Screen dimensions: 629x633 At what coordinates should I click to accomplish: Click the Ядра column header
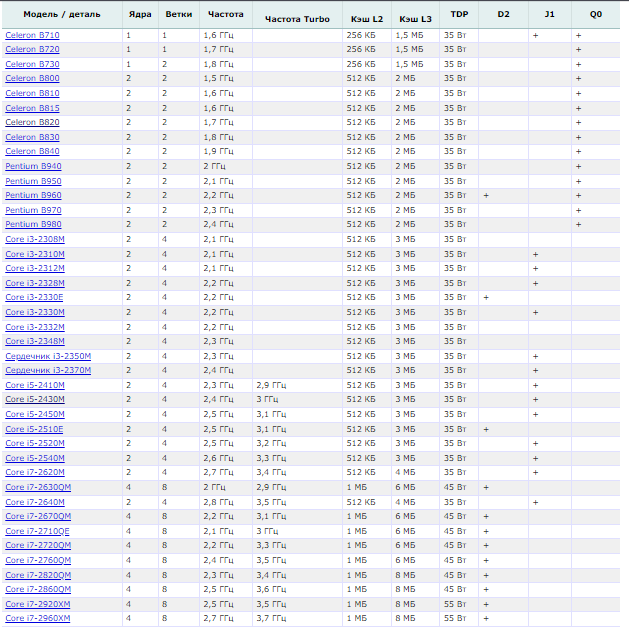tap(140, 15)
